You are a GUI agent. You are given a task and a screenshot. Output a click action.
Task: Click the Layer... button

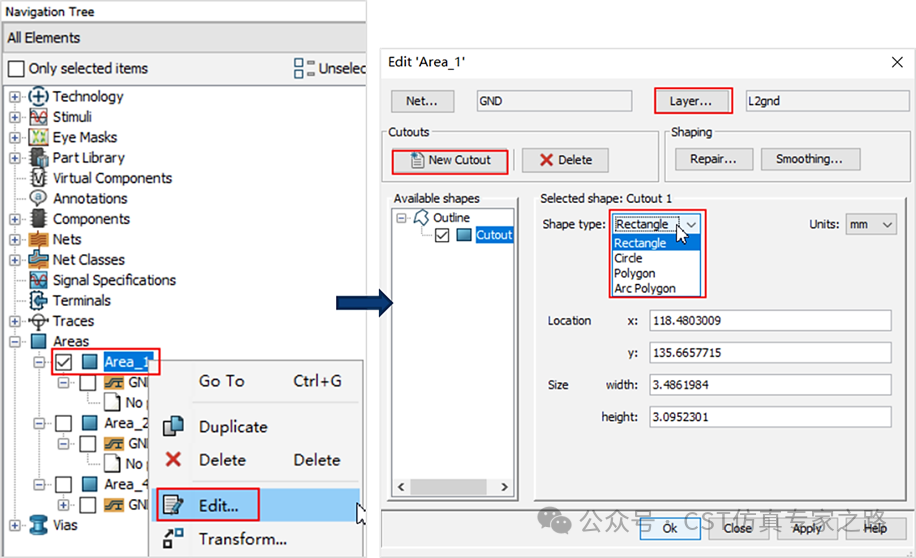(691, 101)
